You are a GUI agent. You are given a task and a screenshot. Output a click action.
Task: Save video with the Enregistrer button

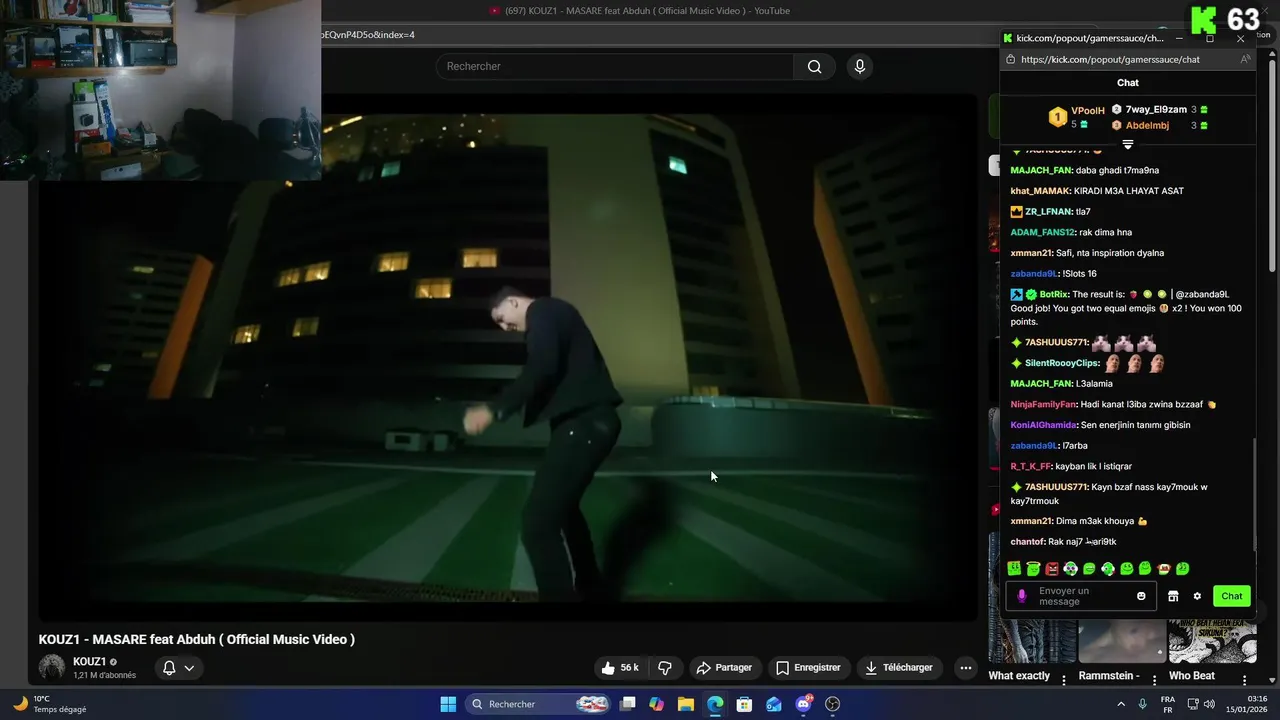pos(808,667)
